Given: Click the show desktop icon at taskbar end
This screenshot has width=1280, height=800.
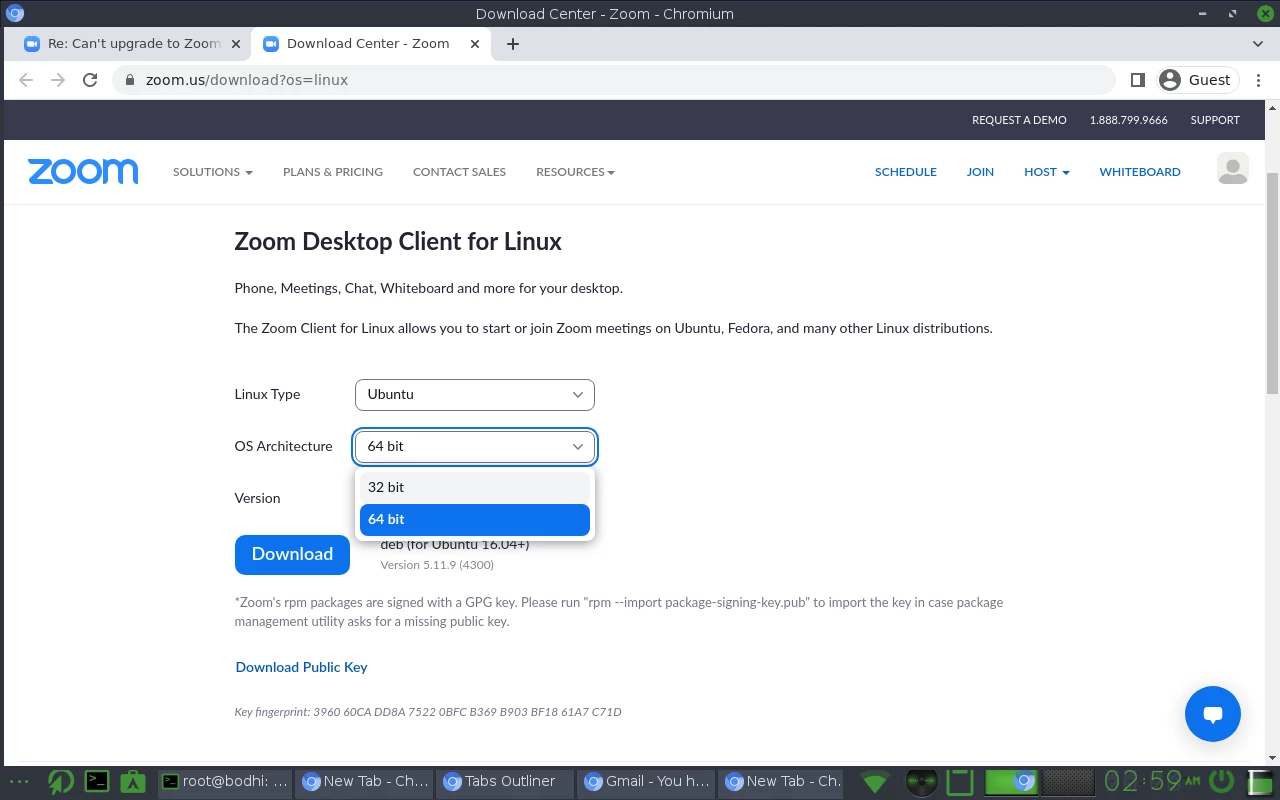Looking at the screenshot, I should [1261, 781].
